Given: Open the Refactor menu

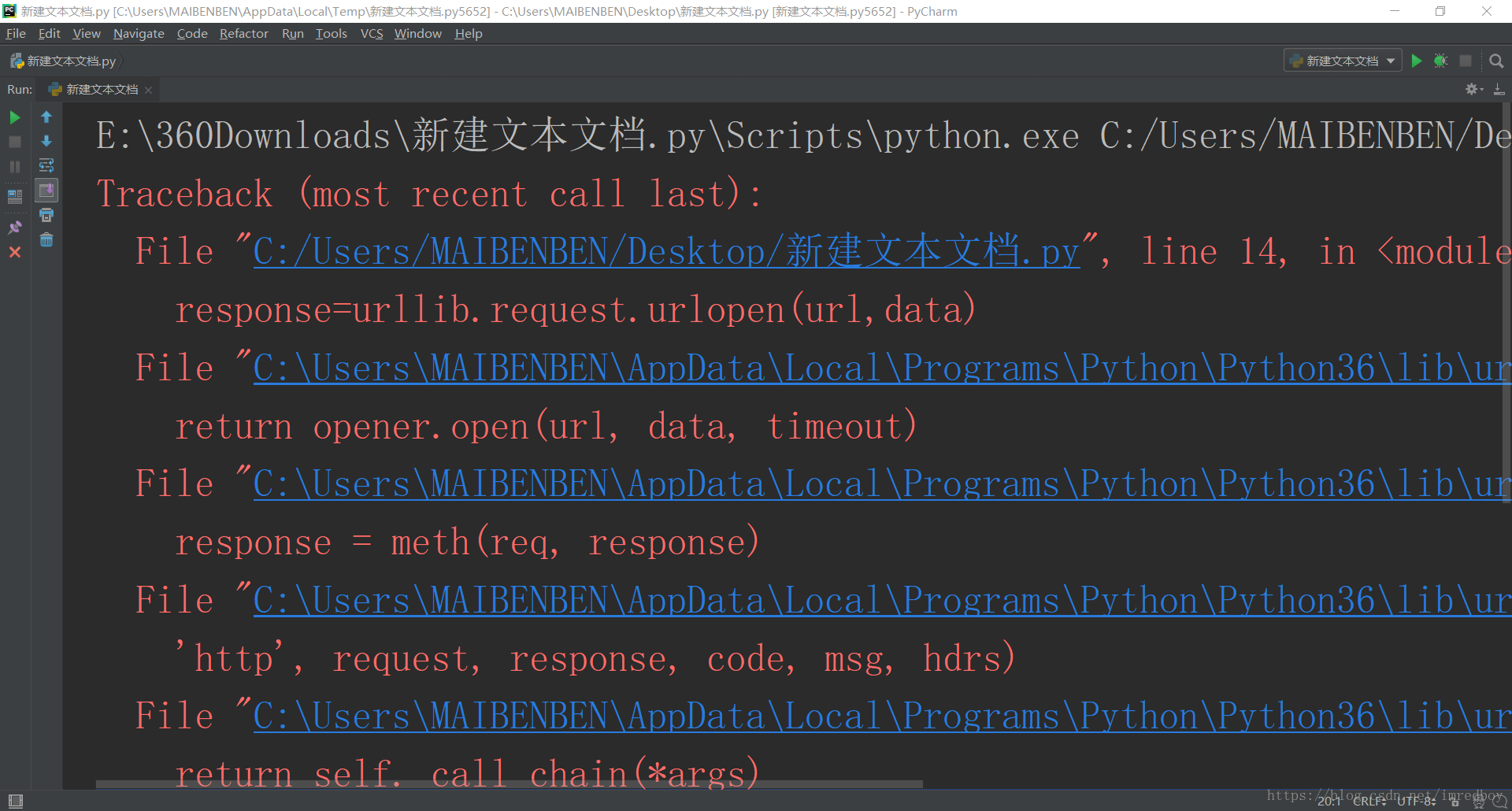Looking at the screenshot, I should [244, 33].
